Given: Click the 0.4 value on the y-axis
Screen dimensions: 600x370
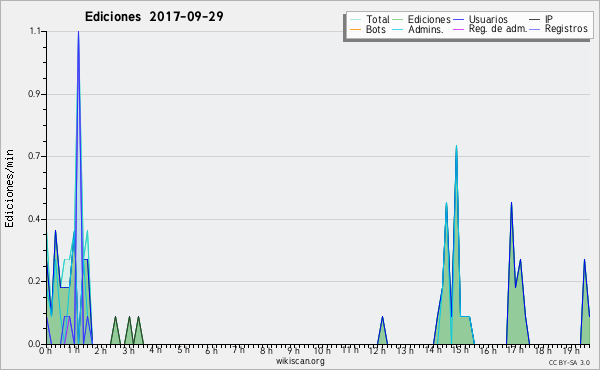Looking at the screenshot, I should click(34, 219).
